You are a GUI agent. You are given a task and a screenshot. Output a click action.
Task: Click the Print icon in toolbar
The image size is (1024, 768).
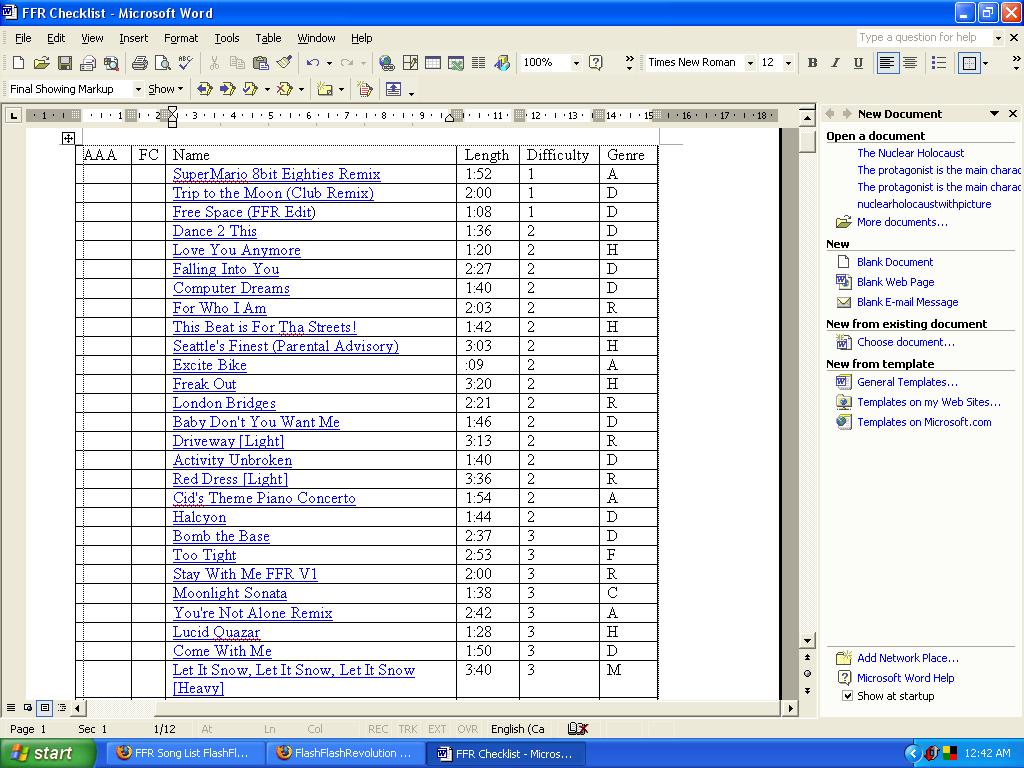pyautogui.click(x=139, y=63)
